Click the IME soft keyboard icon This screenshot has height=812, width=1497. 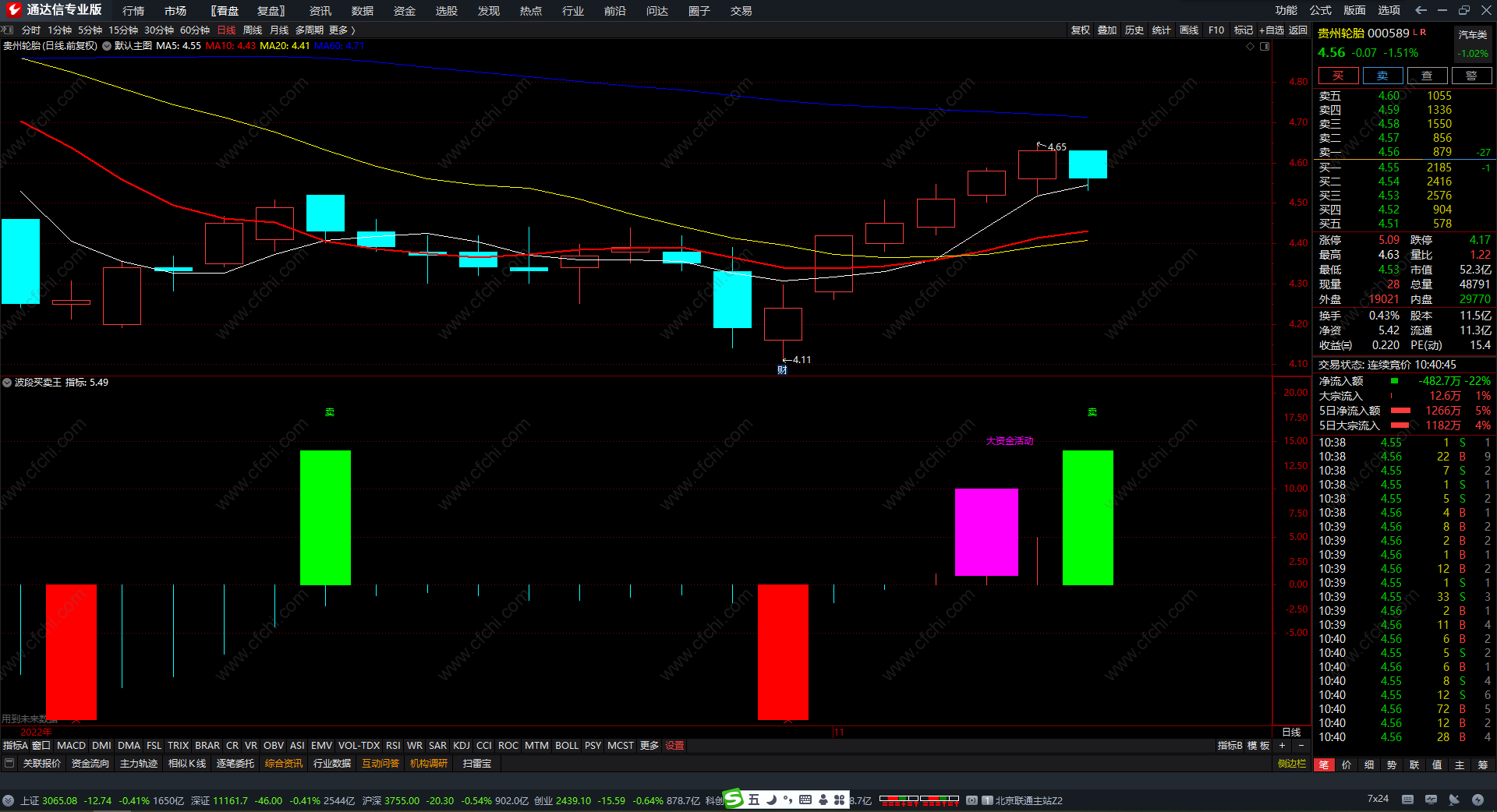(805, 800)
